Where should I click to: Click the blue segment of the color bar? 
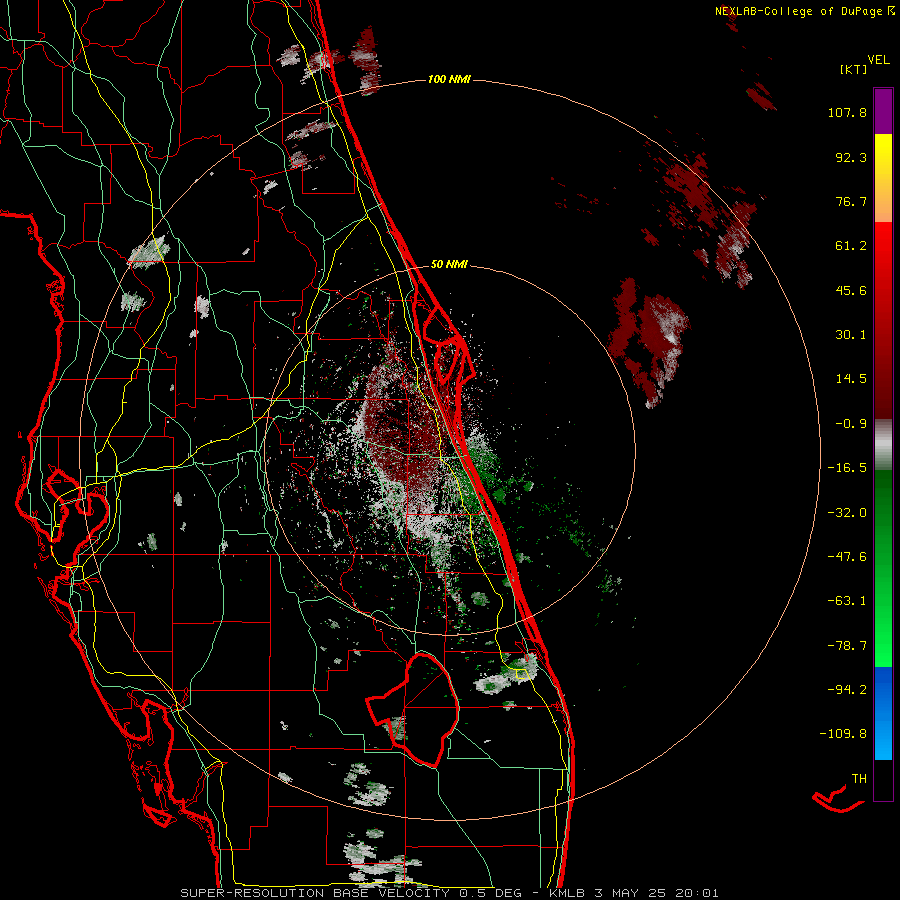[883, 713]
